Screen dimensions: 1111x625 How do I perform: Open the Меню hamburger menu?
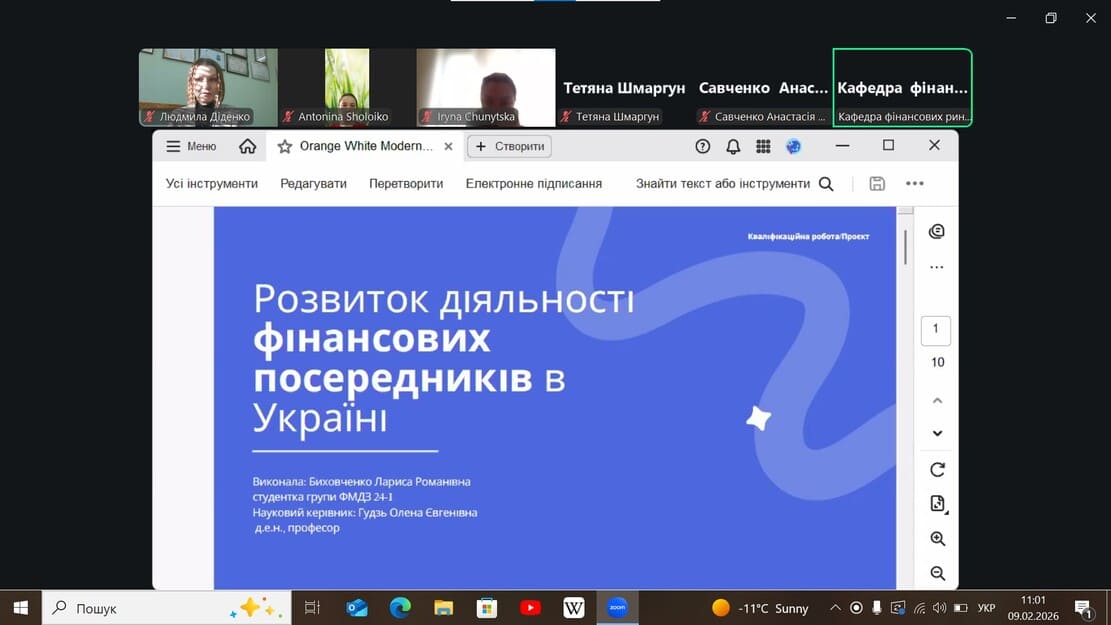click(191, 146)
